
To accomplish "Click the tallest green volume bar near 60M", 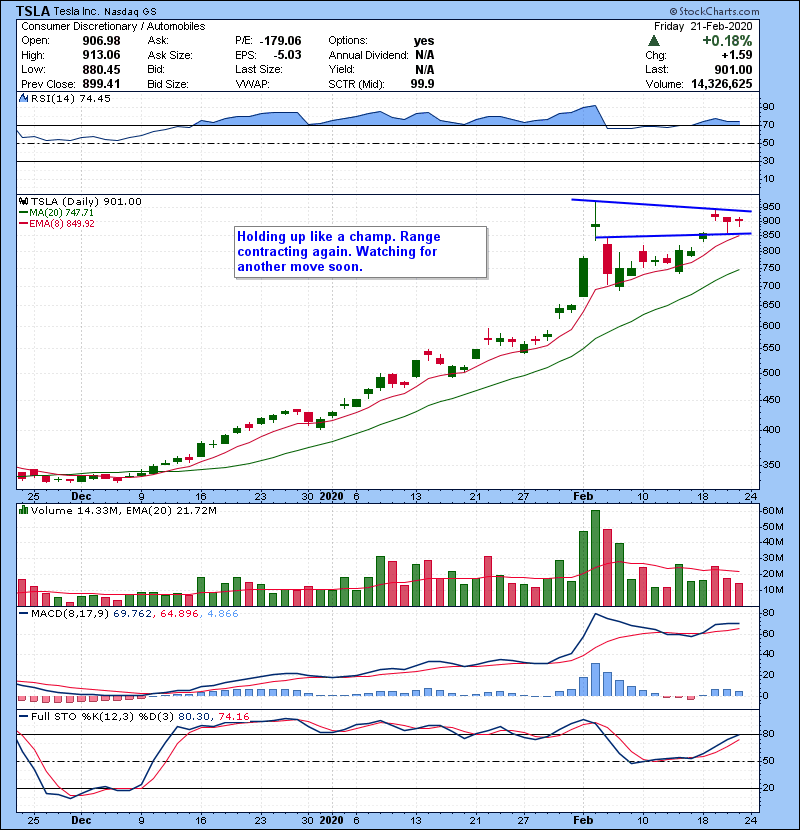I will point(595,558).
